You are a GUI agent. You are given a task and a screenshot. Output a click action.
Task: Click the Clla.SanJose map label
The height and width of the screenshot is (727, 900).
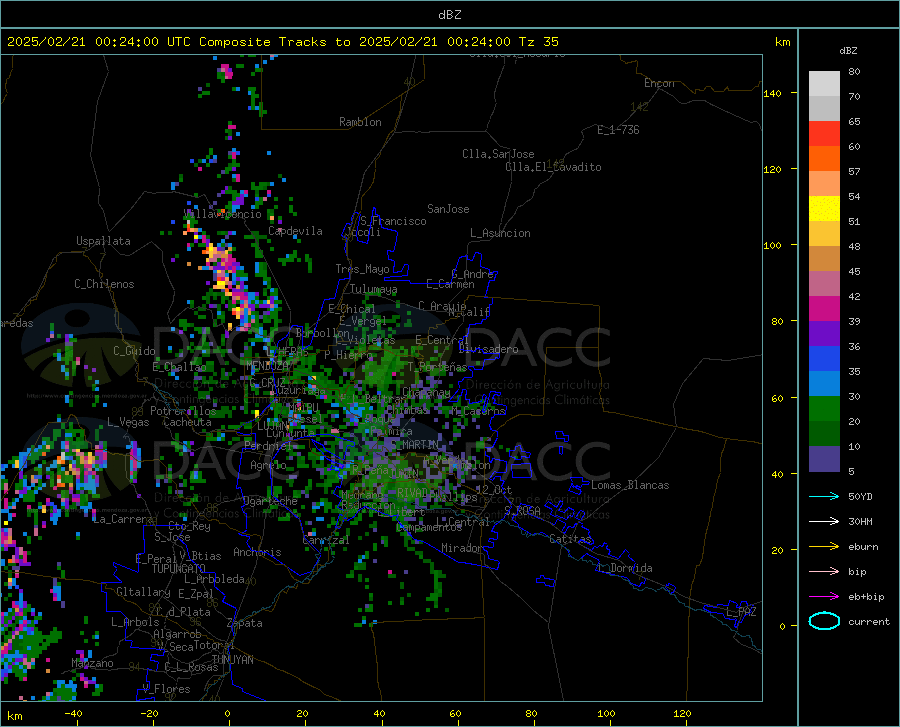(x=498, y=154)
